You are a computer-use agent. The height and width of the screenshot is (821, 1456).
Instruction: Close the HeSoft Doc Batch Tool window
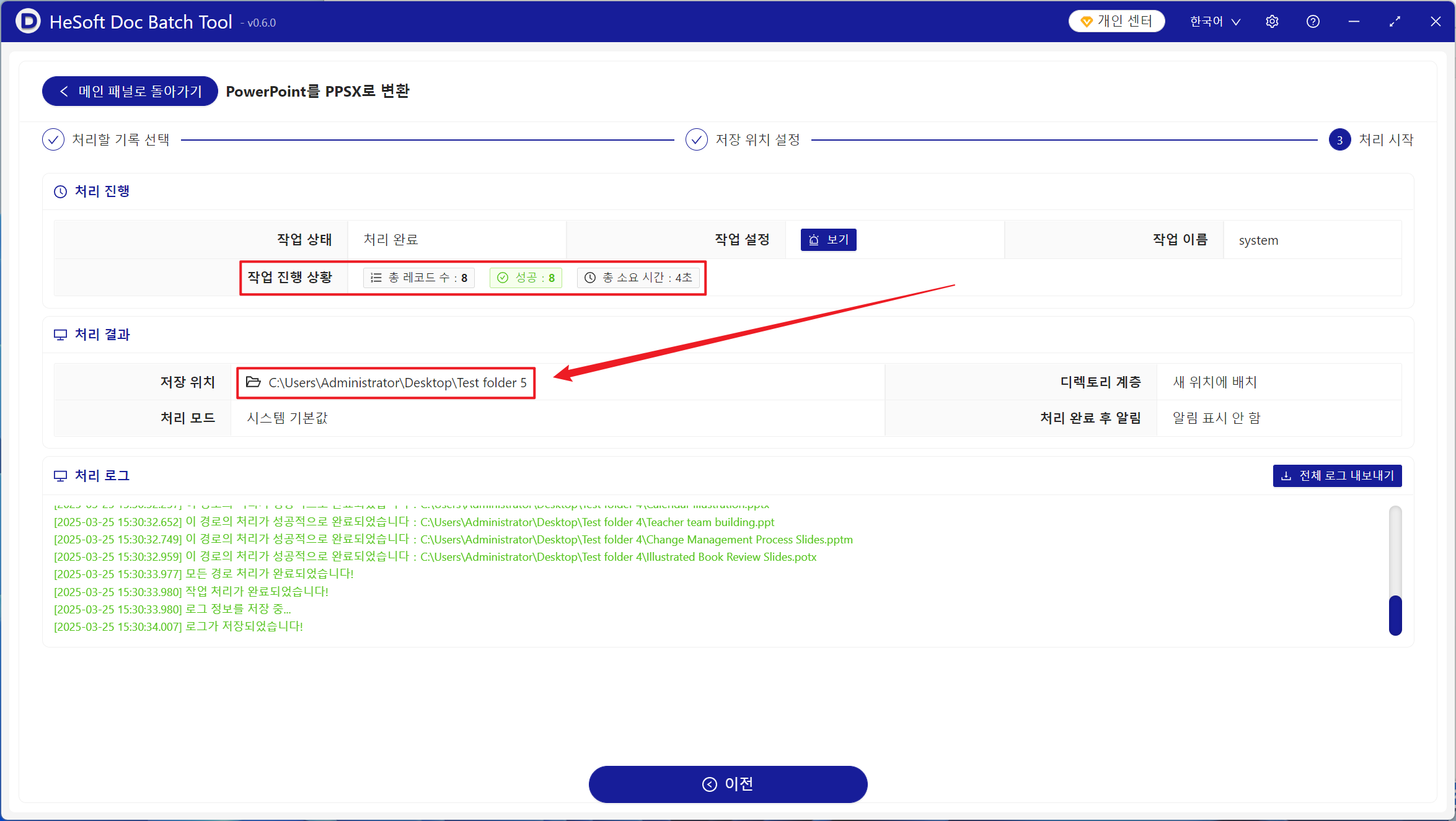(x=1436, y=22)
